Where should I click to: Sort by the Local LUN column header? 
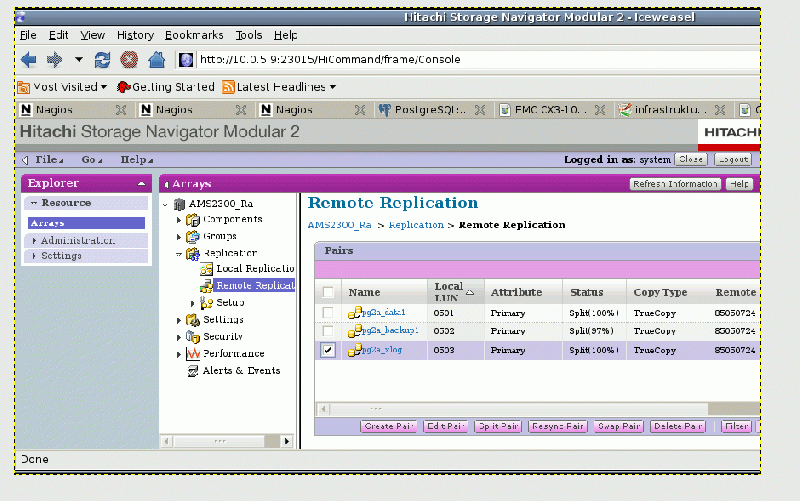coord(455,292)
